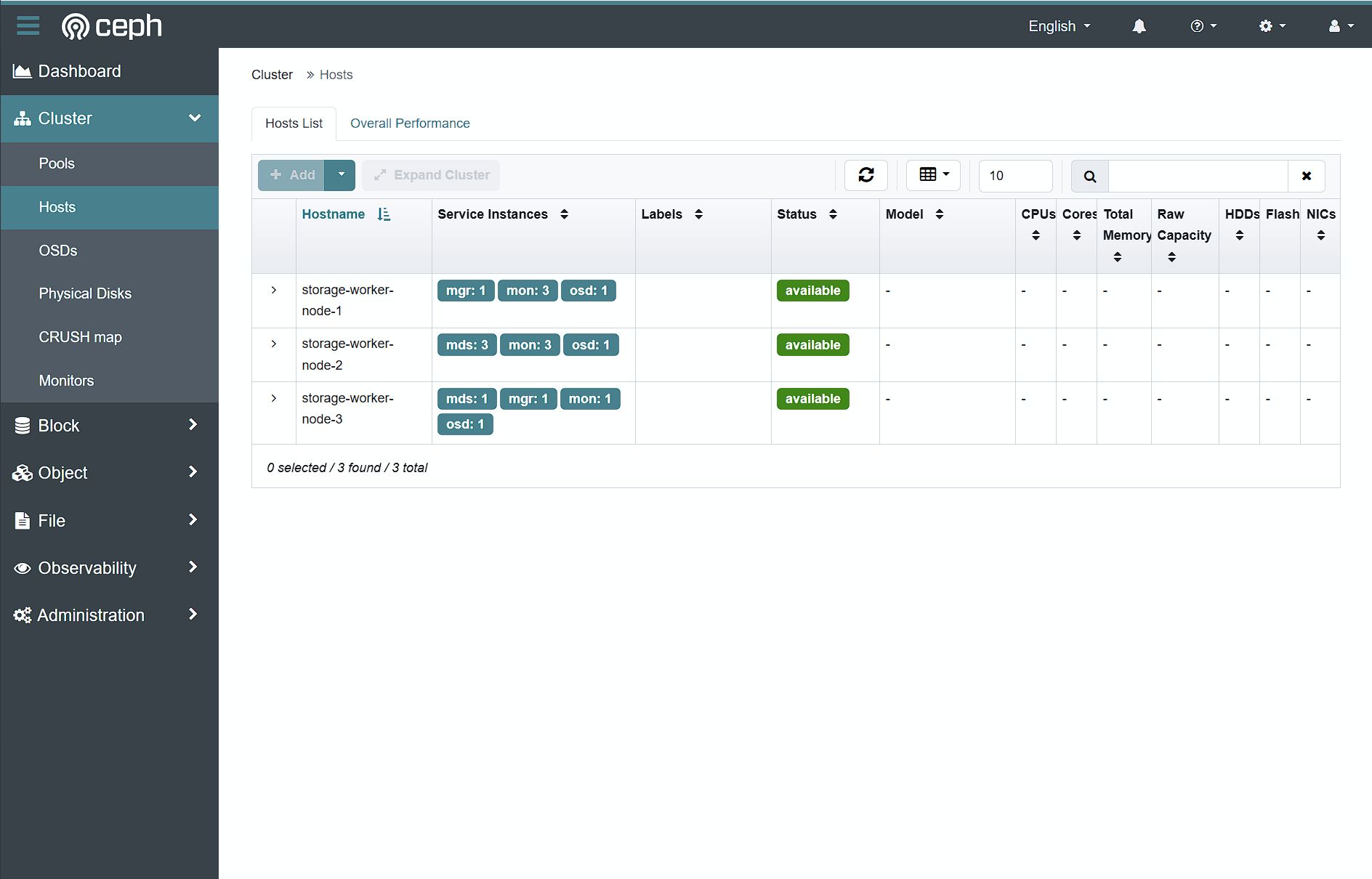Clear the search filter with X icon
This screenshot has width=1372, height=879.
[1306, 176]
